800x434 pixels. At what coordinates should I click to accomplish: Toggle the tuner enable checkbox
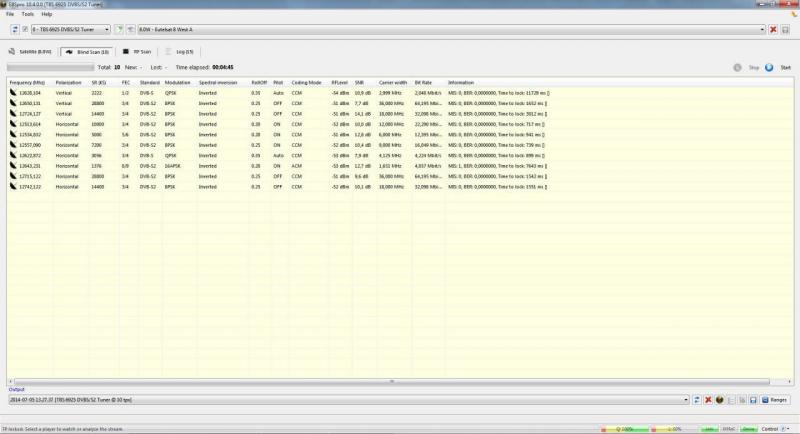tap(24, 30)
